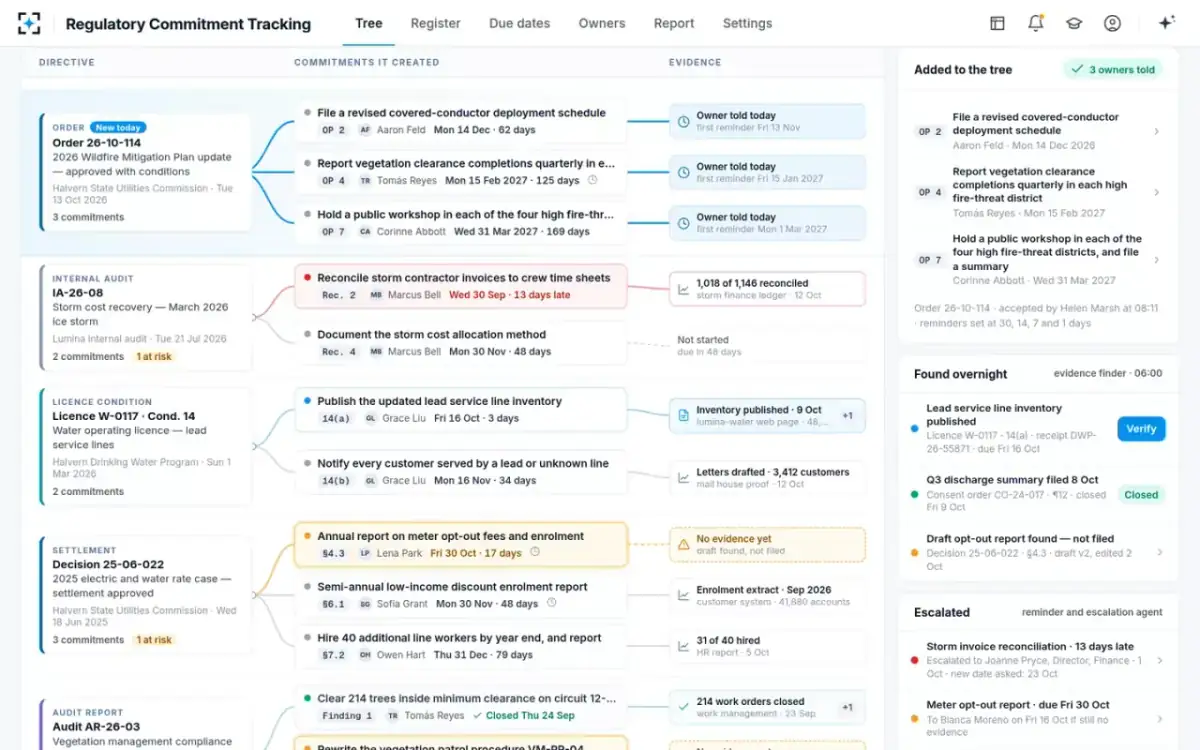
Task: Click the Verify button
Action: pos(1141,428)
